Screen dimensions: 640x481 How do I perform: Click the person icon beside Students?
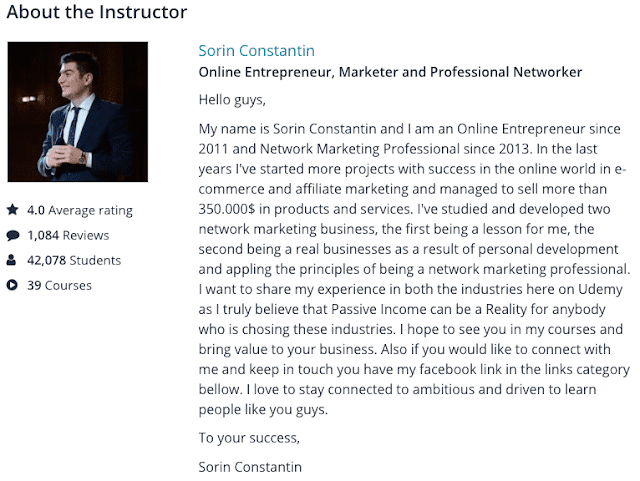pos(12,261)
